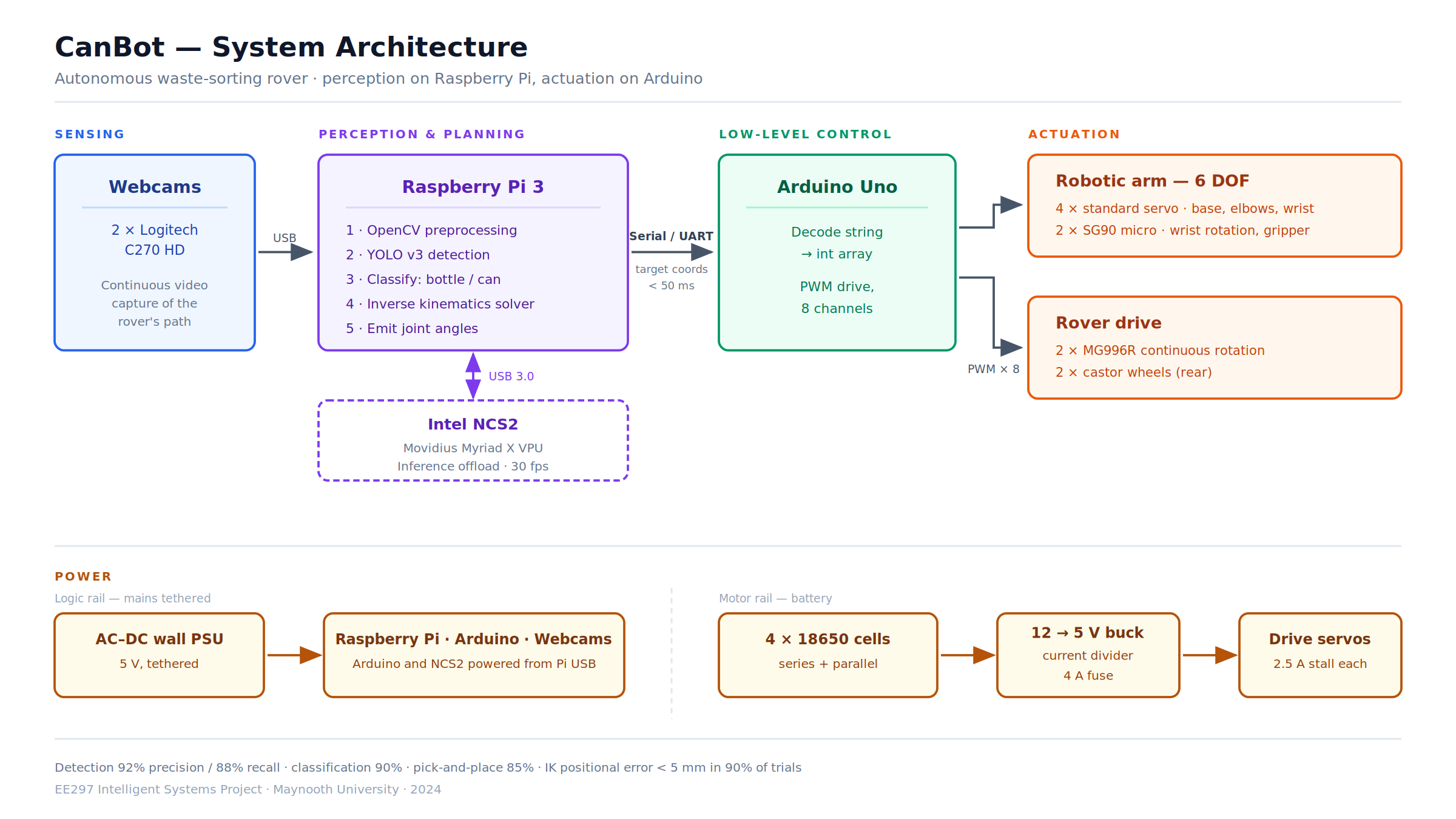Click 'Motor rail — battery' caption
Viewport: 1456px width, 819px height.
pos(775,598)
